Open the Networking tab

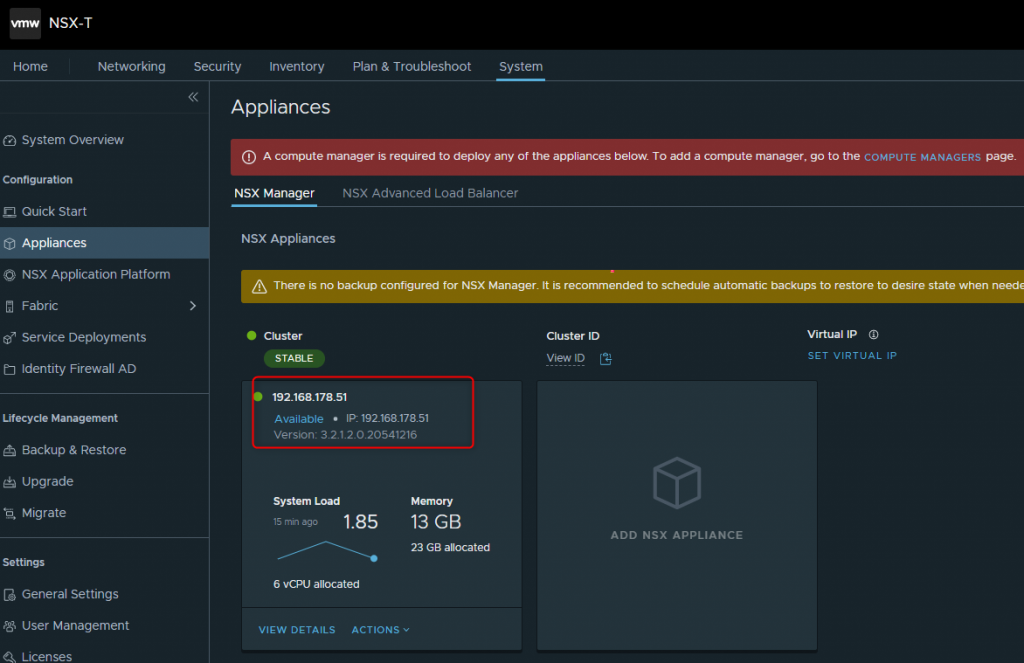click(131, 66)
